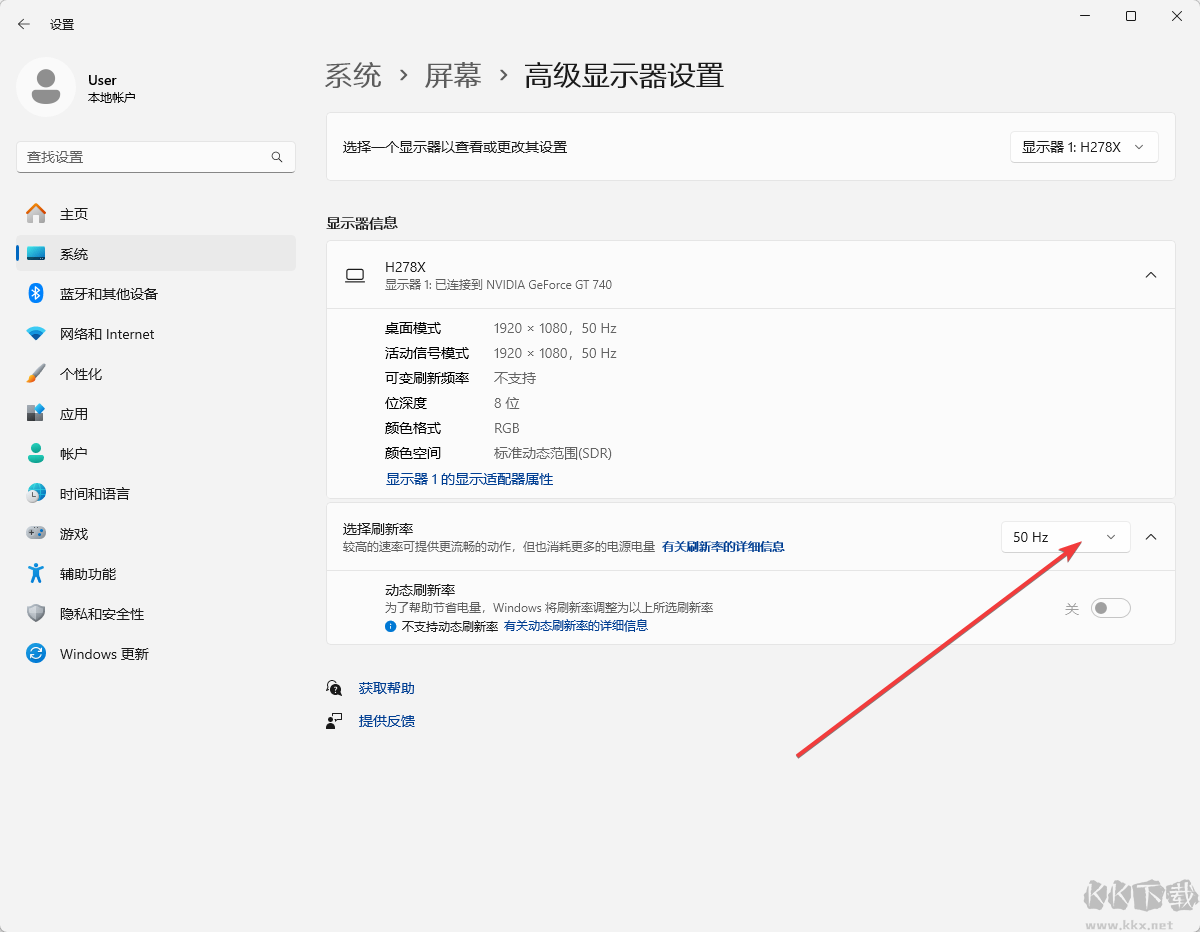Click the back arrow at top left
This screenshot has height=932, width=1200.
[23, 23]
